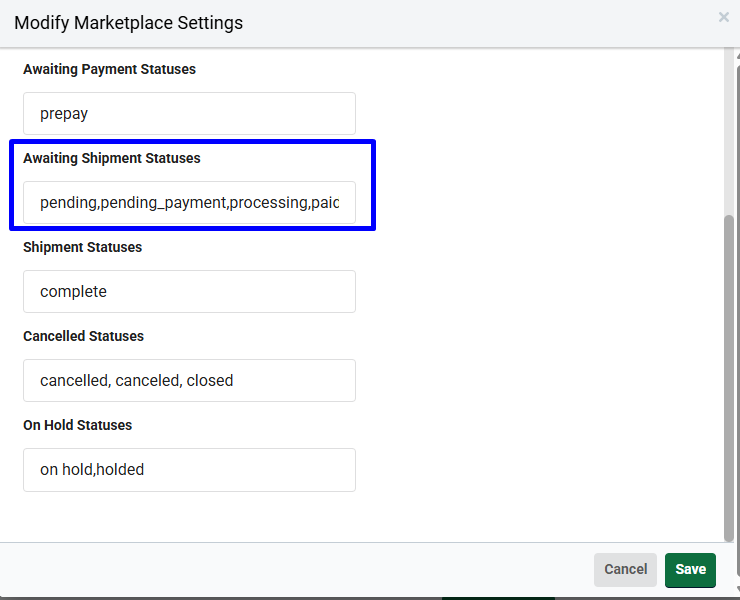Viewport: 740px width, 600px height.
Task: Close the Modify Marketplace Settings dialog
Action: [x=723, y=17]
